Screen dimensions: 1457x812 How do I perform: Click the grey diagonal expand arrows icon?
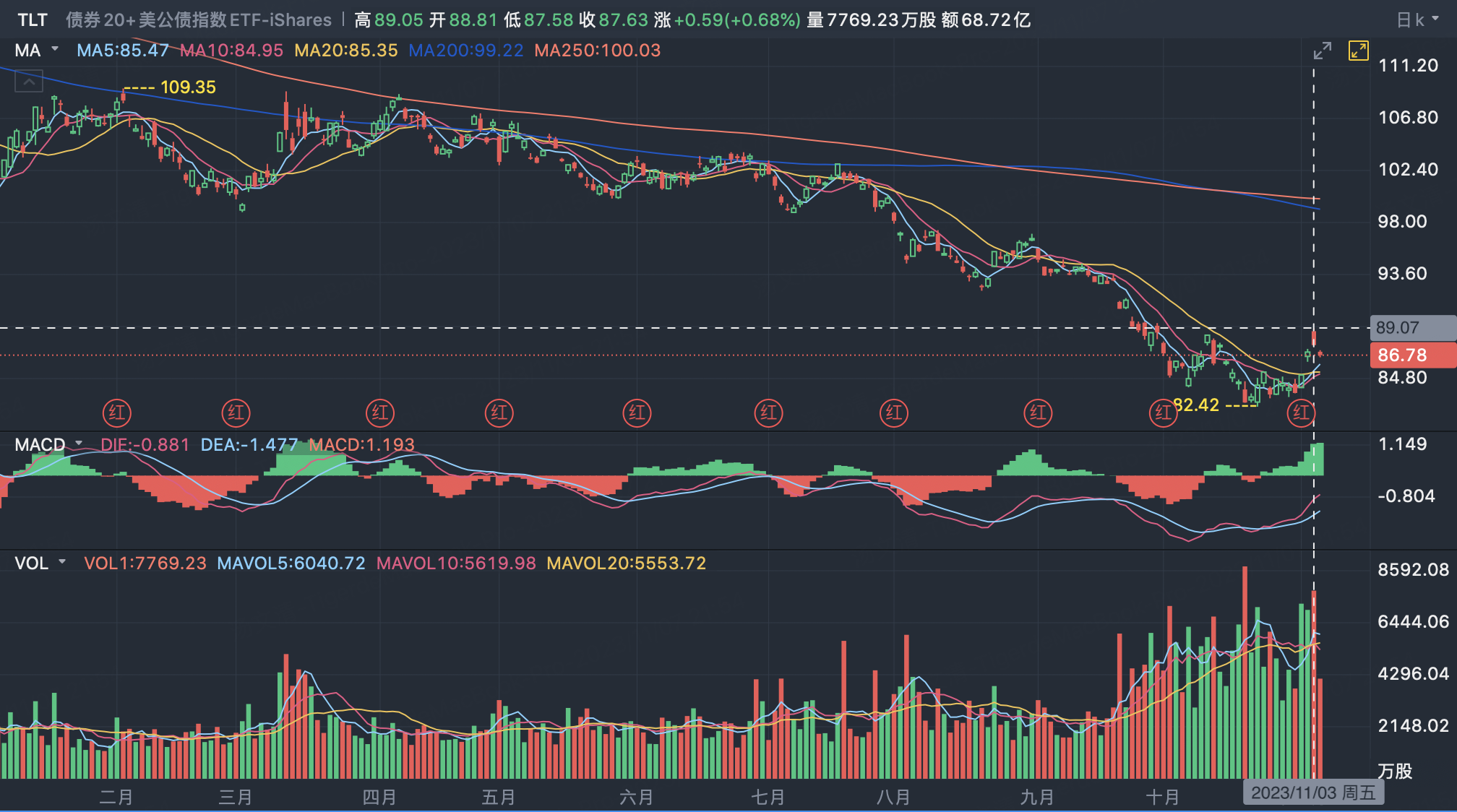(x=1322, y=51)
